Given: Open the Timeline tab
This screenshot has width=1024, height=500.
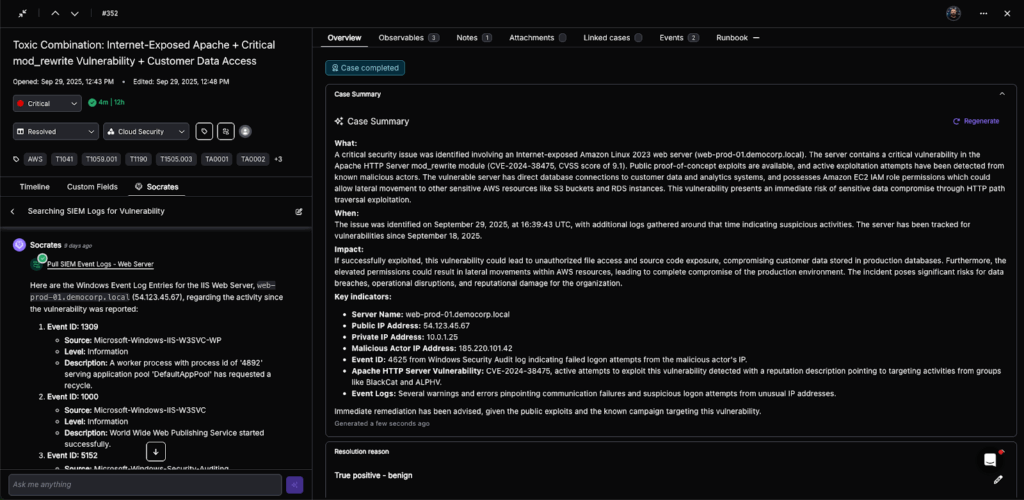Looking at the screenshot, I should (x=34, y=187).
